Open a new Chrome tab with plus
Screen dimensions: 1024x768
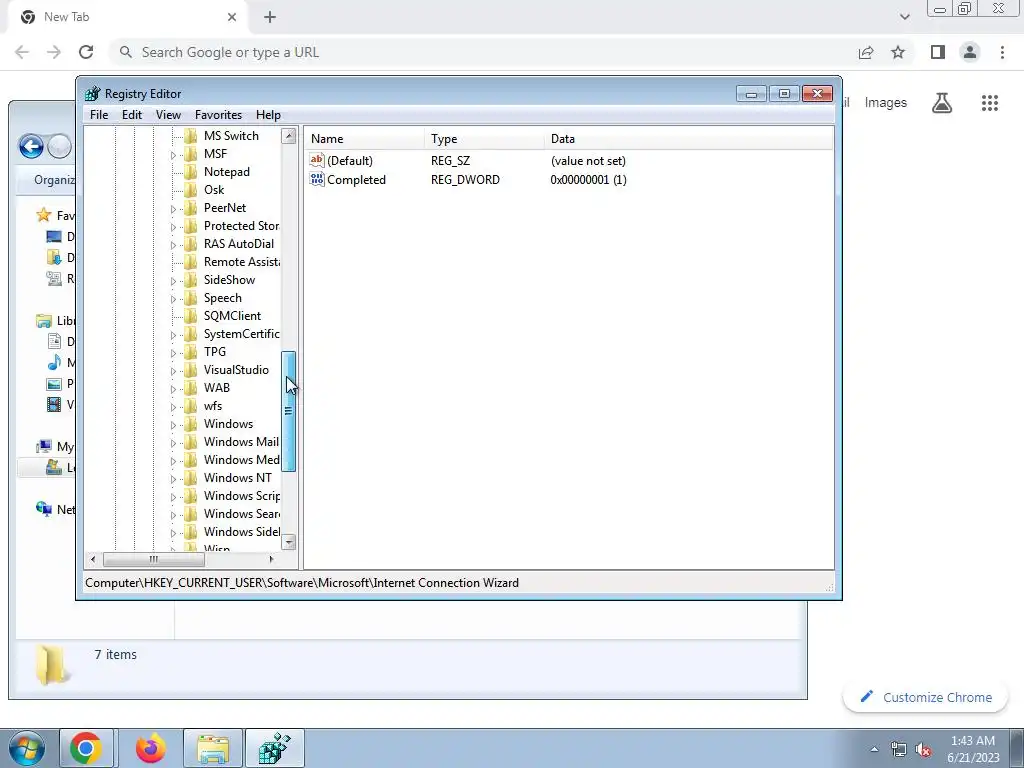point(270,18)
